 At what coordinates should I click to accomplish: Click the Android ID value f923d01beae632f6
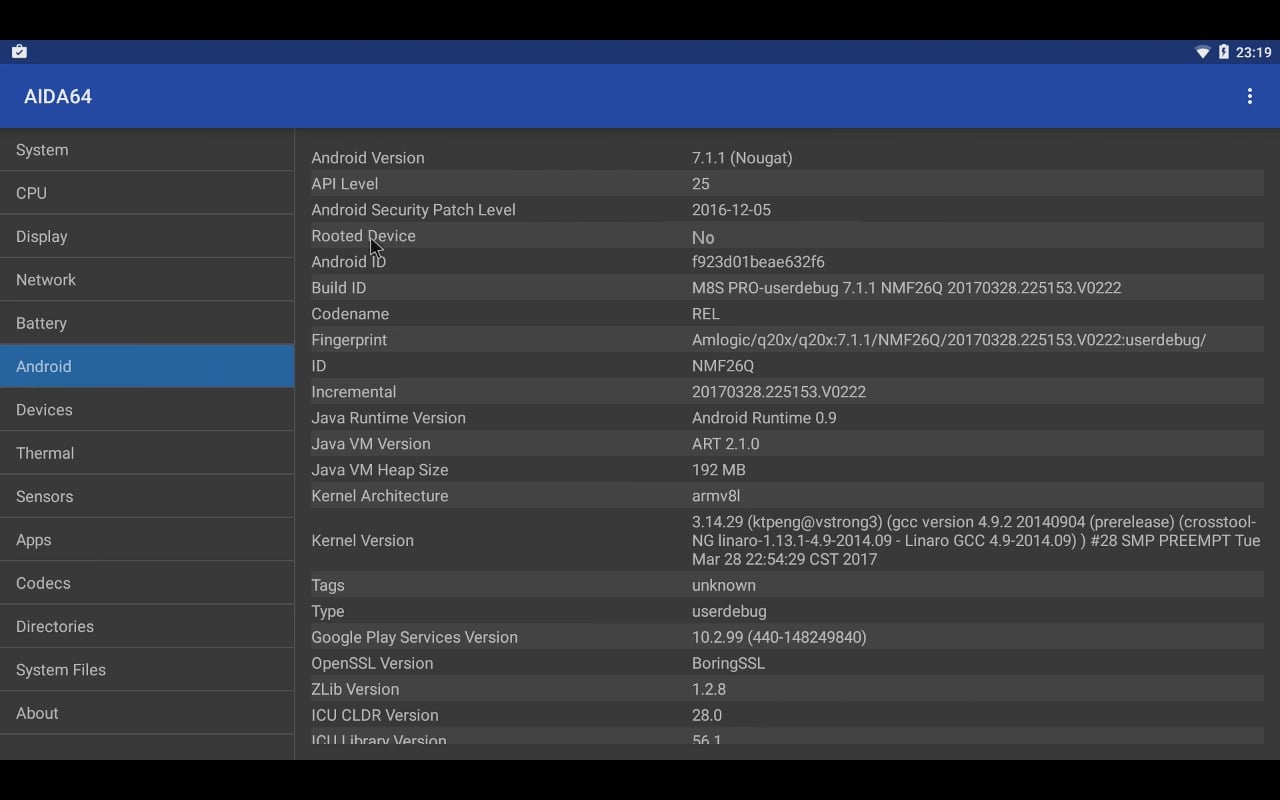pos(758,262)
